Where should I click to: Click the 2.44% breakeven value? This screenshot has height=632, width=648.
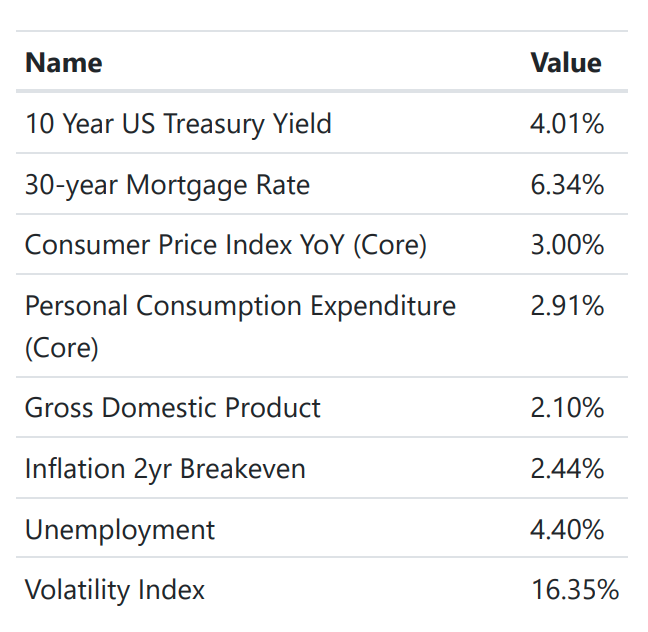click(x=567, y=469)
